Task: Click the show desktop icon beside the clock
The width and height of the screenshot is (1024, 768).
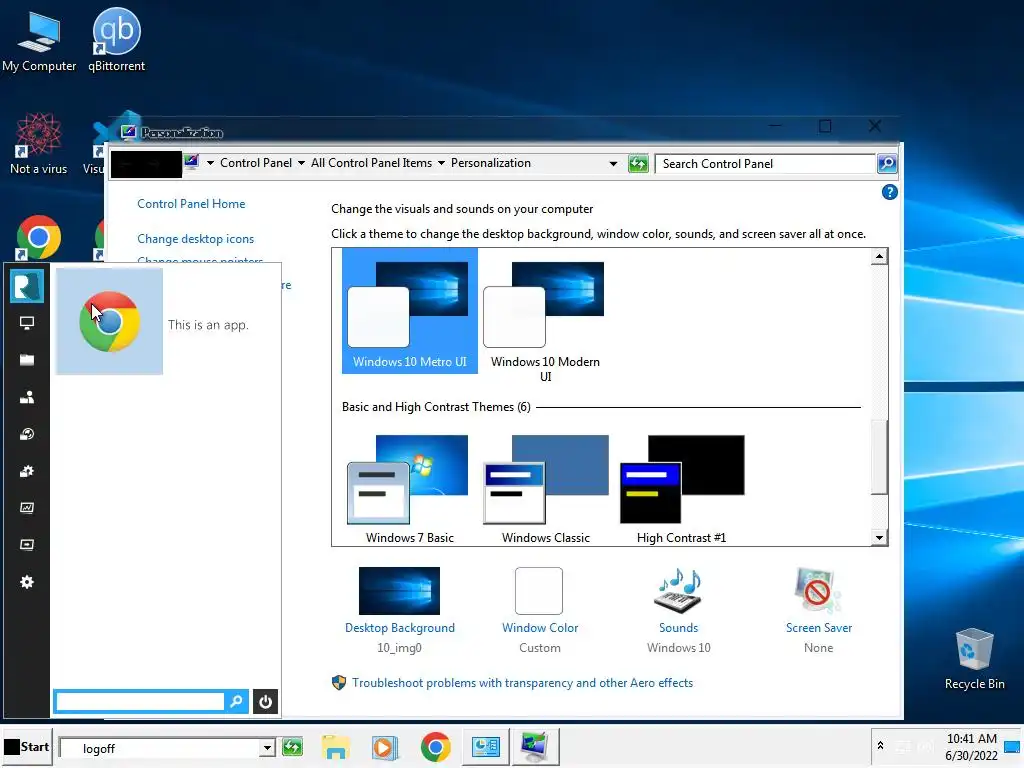Action: pos(1012,747)
